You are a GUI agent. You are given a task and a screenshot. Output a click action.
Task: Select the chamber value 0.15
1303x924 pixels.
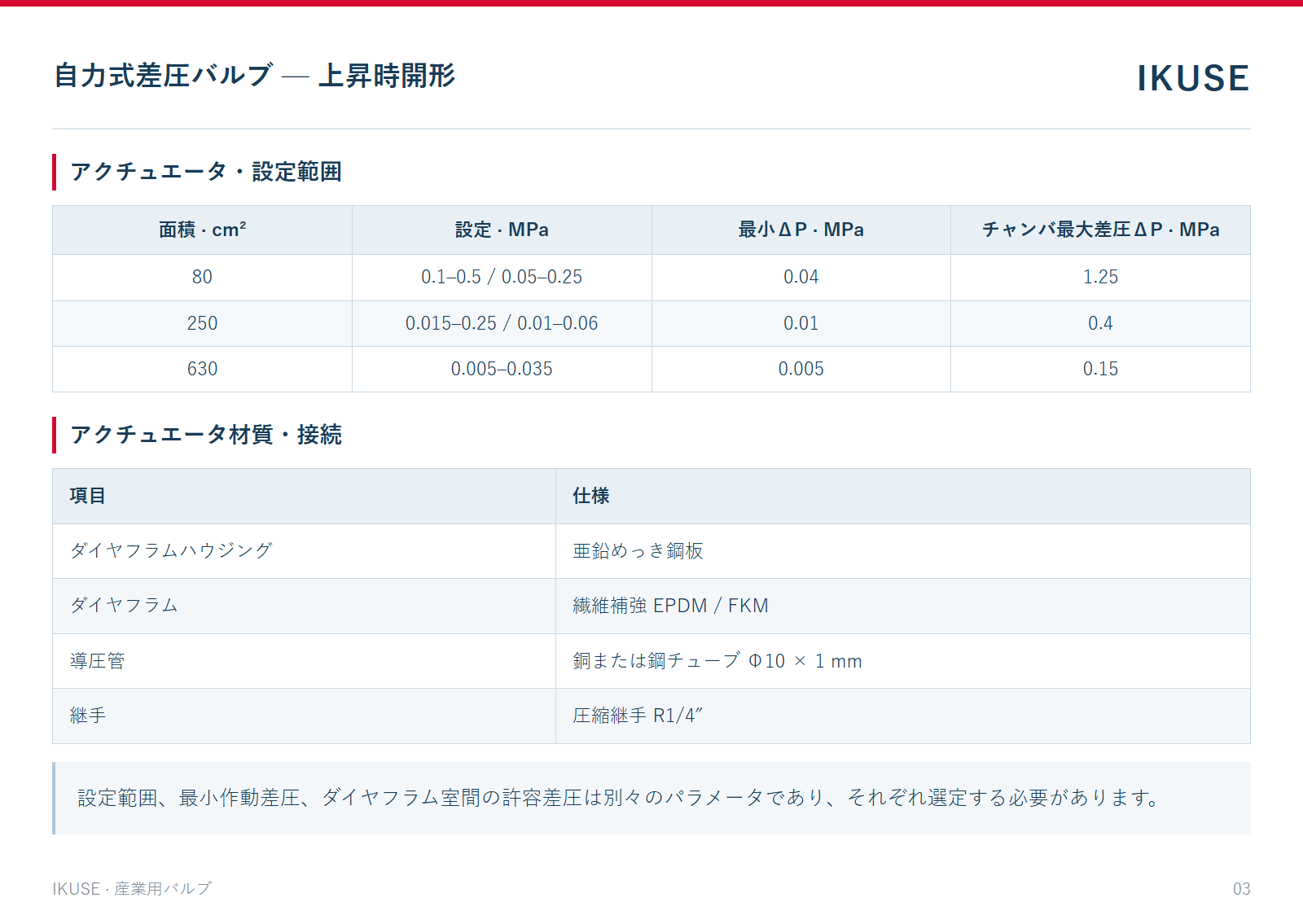[1101, 369]
